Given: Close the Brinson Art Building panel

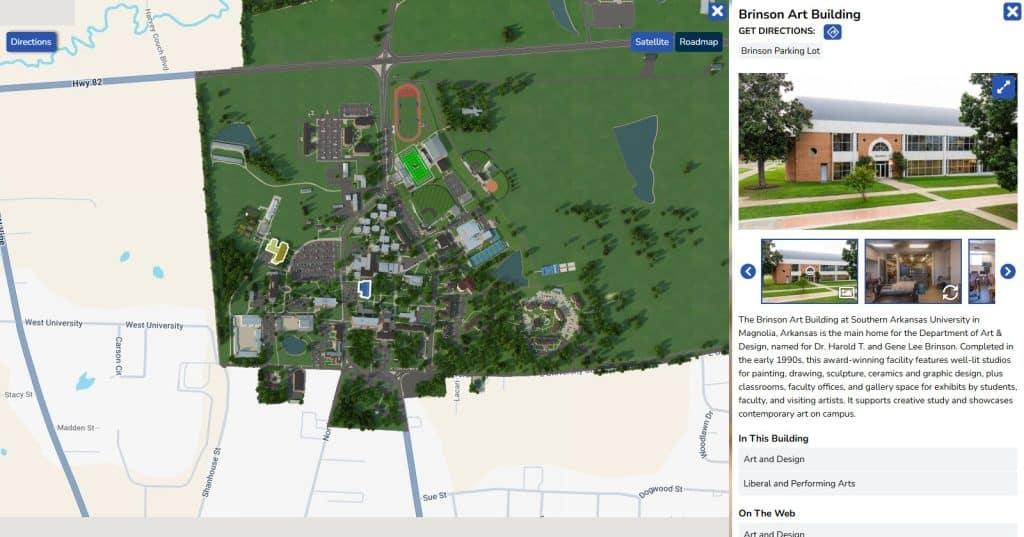Looking at the screenshot, I should [1012, 11].
